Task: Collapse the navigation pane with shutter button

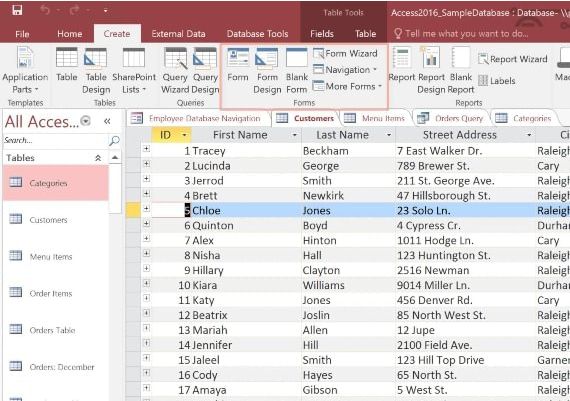Action: coord(107,121)
